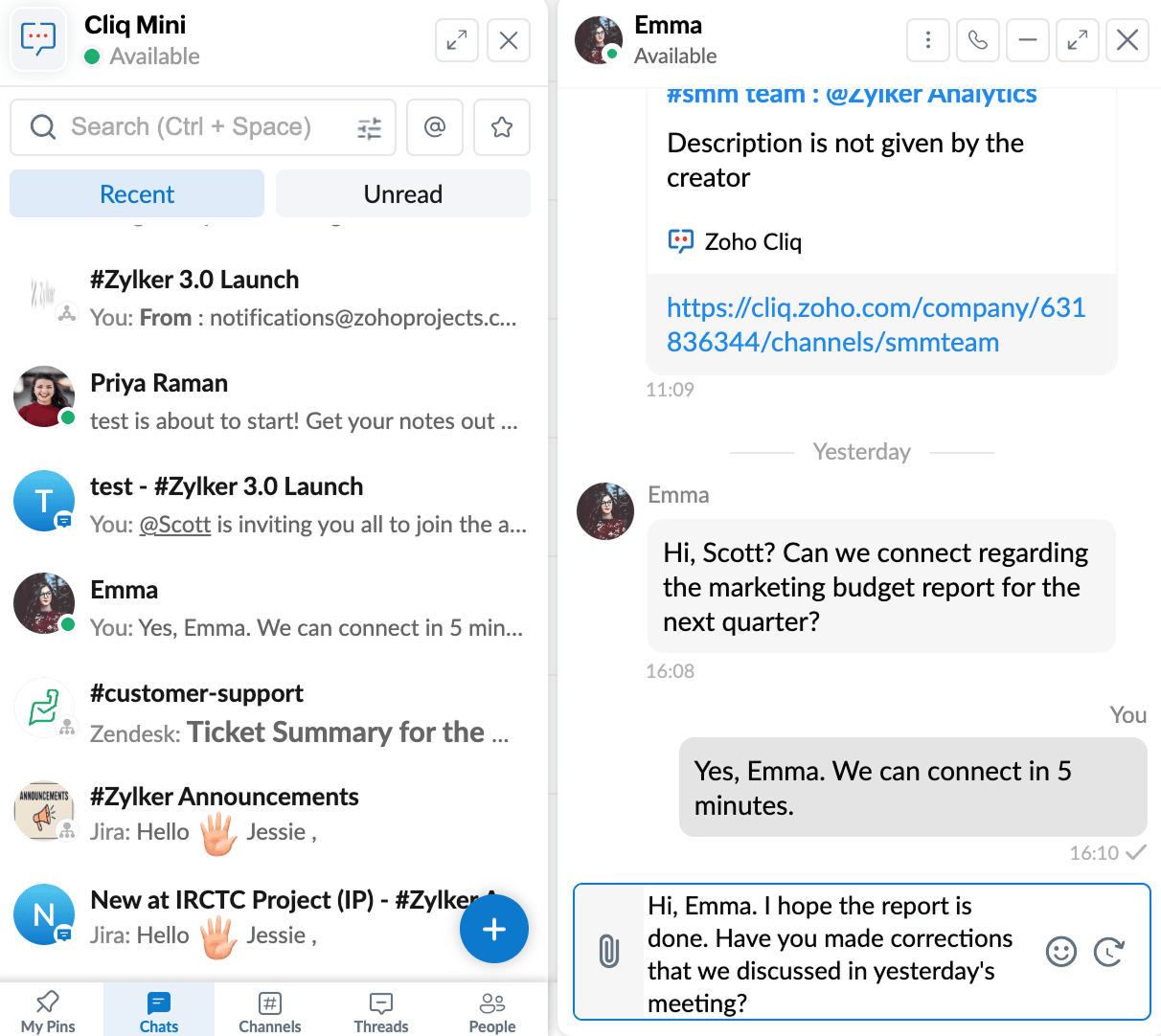Open My Pins in bottom bar
This screenshot has height=1036, width=1161.
[48, 1012]
